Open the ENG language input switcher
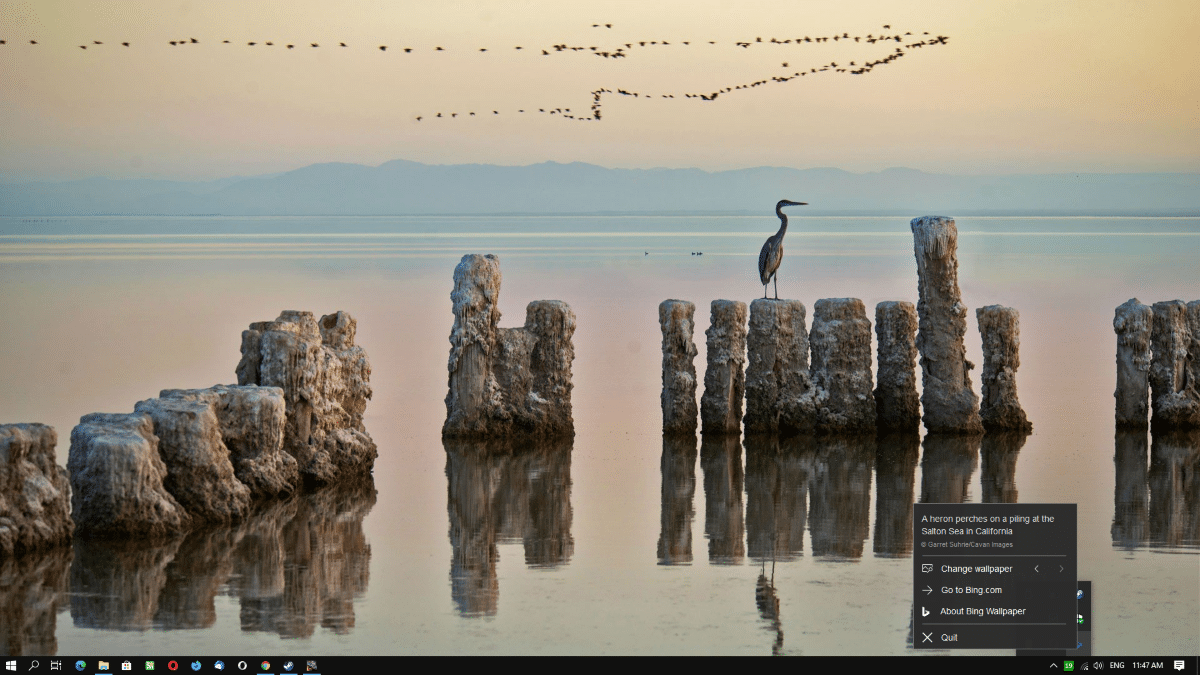Image resolution: width=1200 pixels, height=675 pixels. point(1117,665)
